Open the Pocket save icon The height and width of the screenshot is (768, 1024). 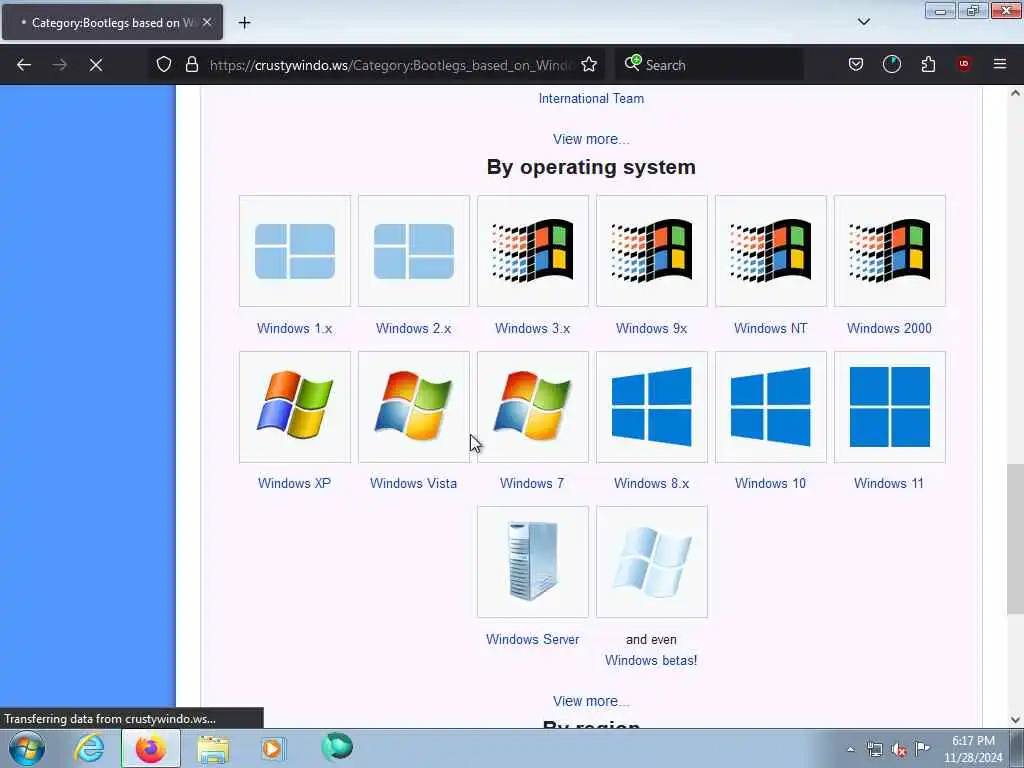(856, 65)
